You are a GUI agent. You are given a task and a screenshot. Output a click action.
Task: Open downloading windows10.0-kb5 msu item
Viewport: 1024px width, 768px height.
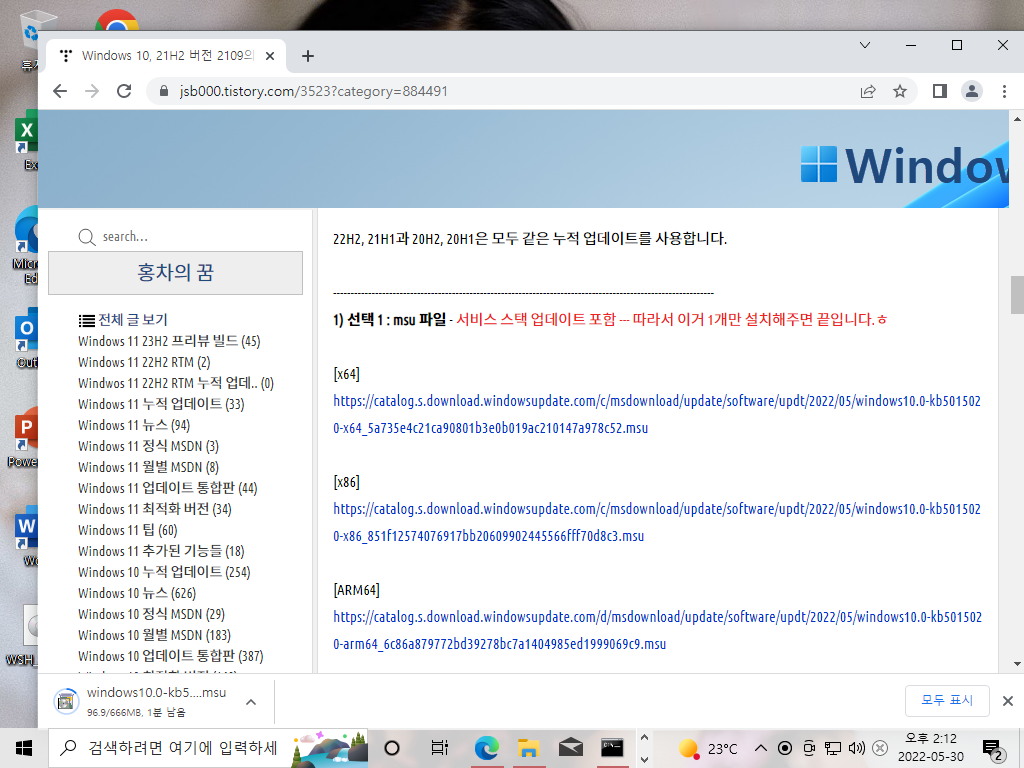point(140,701)
